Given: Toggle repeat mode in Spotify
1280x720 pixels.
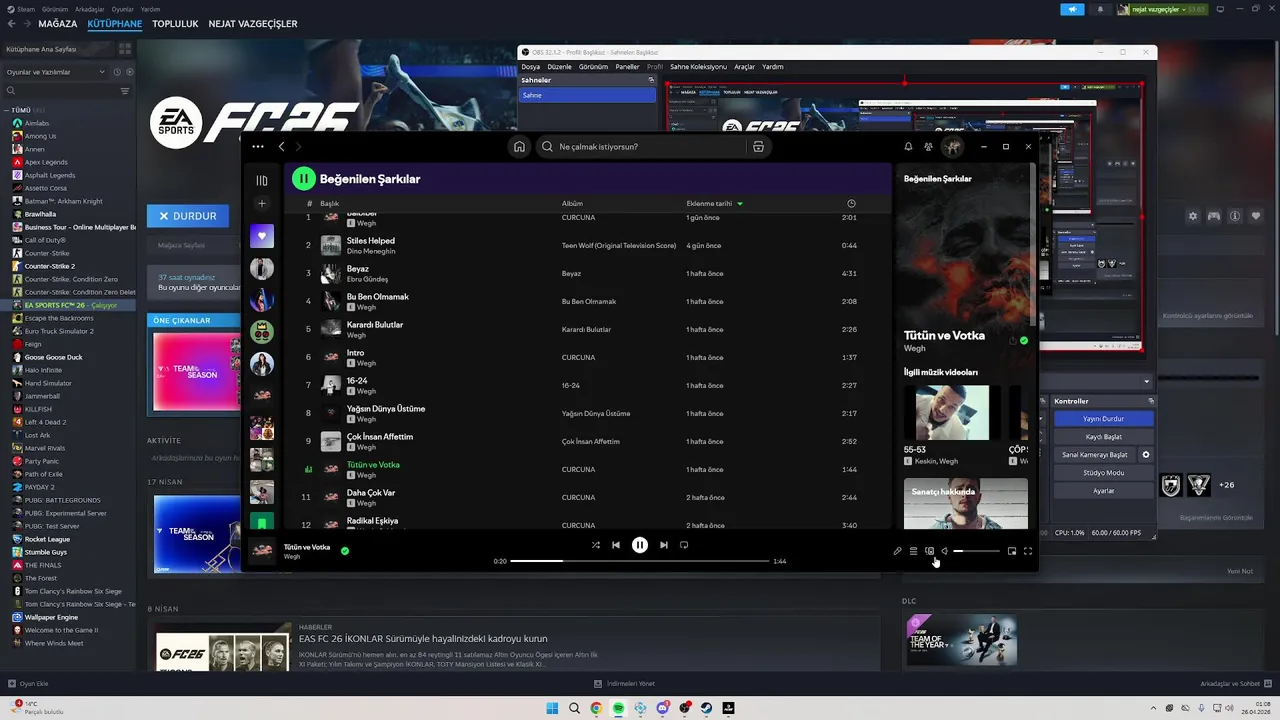Looking at the screenshot, I should pyautogui.click(x=684, y=545).
